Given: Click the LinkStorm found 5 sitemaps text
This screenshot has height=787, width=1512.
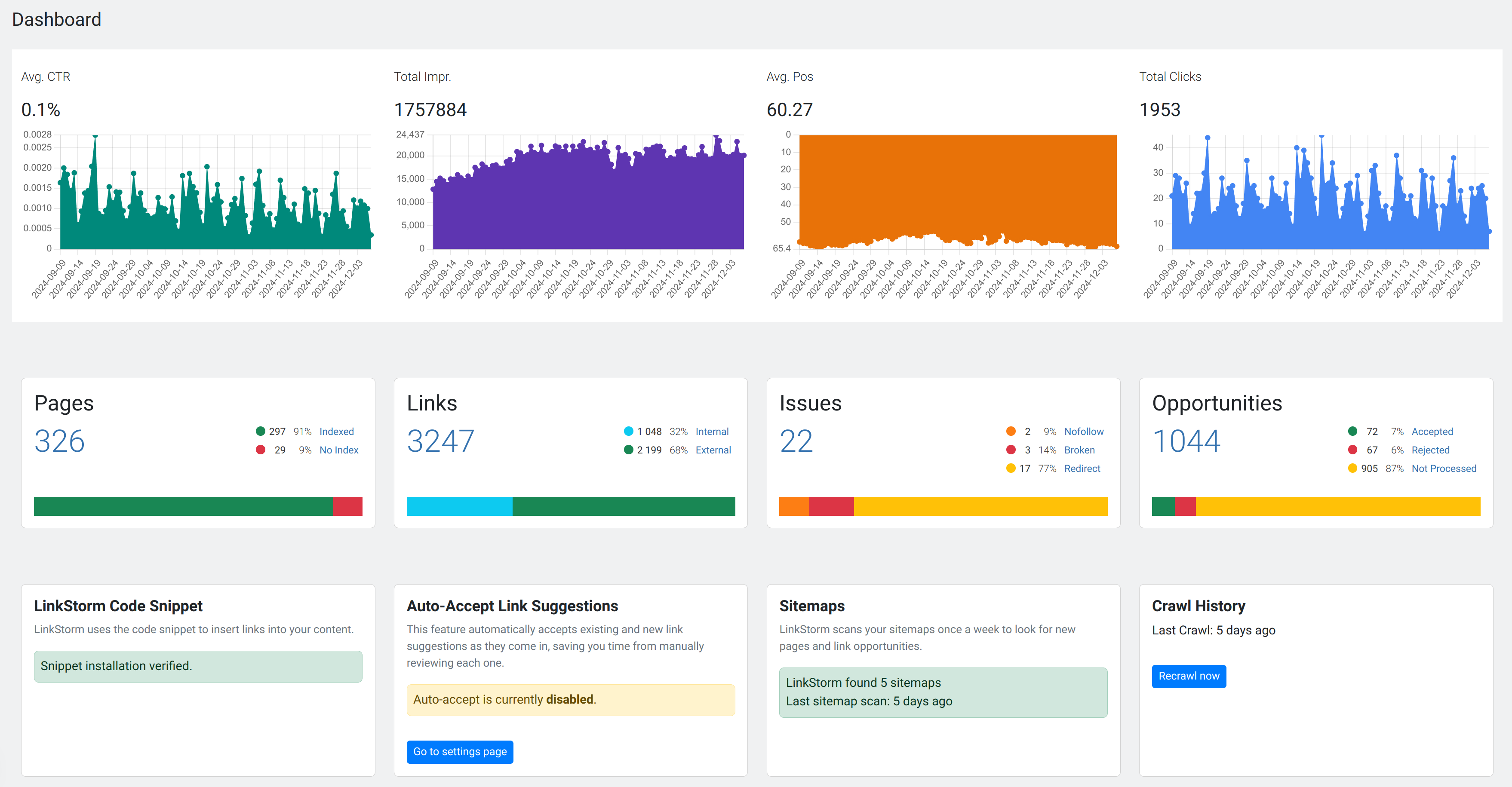Looking at the screenshot, I should [863, 683].
